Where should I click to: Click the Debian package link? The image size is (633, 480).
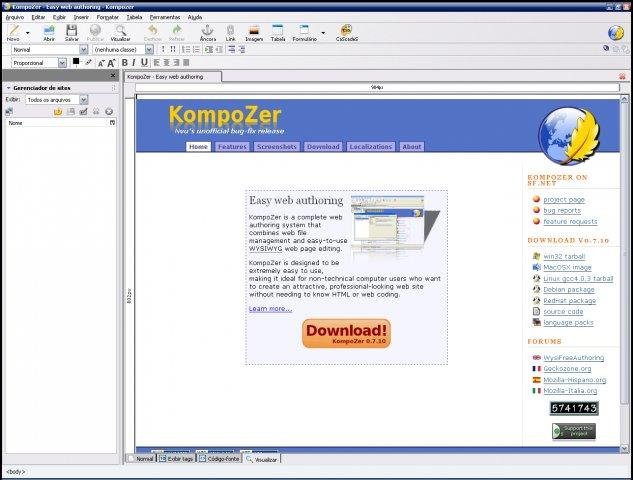click(569, 289)
